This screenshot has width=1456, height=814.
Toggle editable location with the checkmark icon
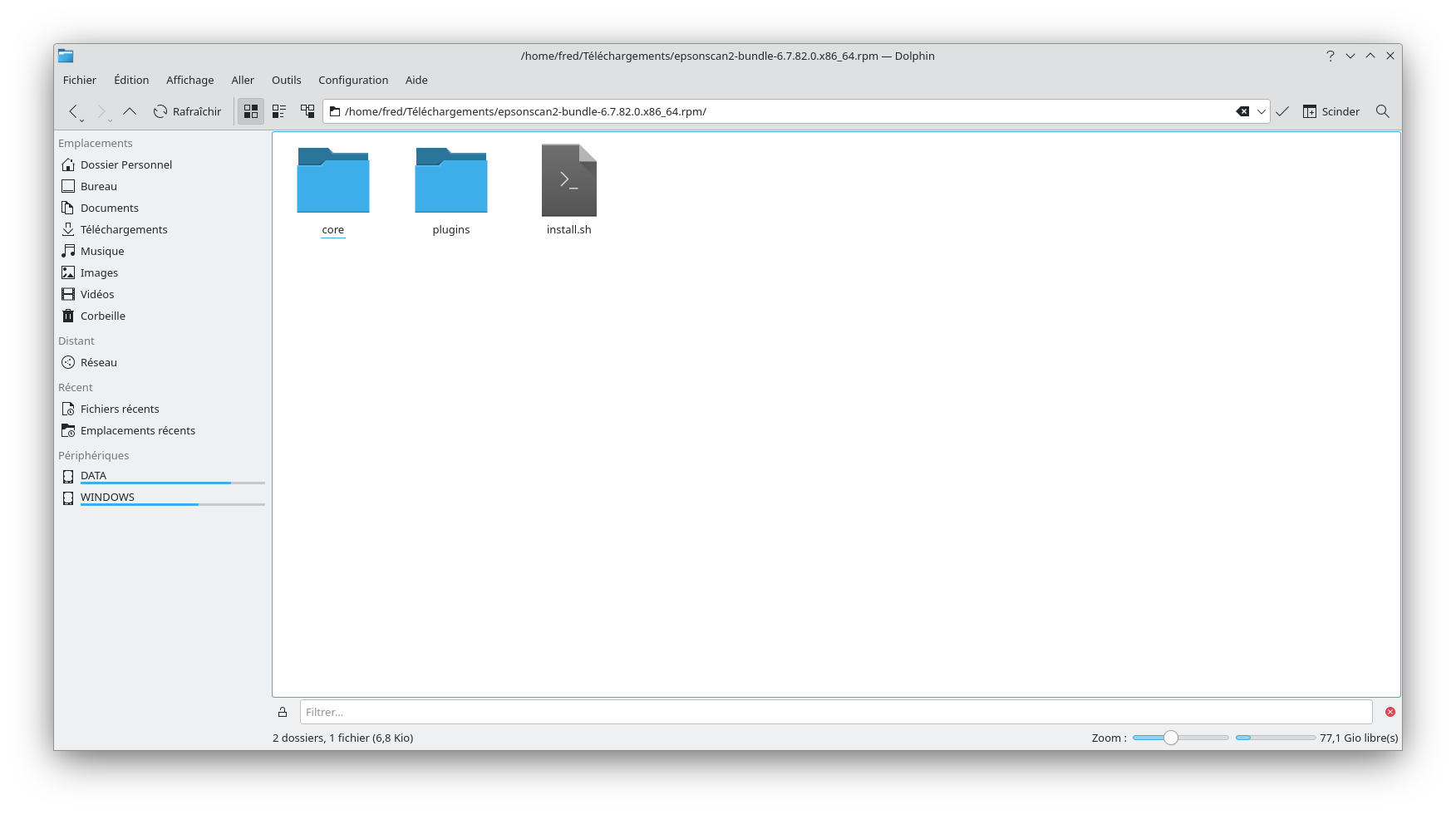[1282, 110]
